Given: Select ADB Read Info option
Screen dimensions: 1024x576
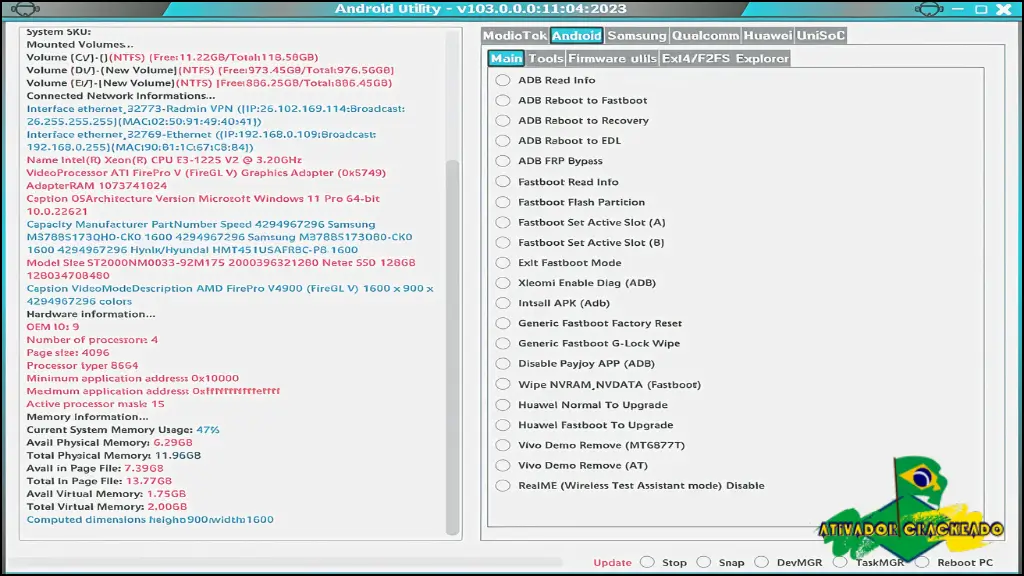Looking at the screenshot, I should click(x=502, y=80).
